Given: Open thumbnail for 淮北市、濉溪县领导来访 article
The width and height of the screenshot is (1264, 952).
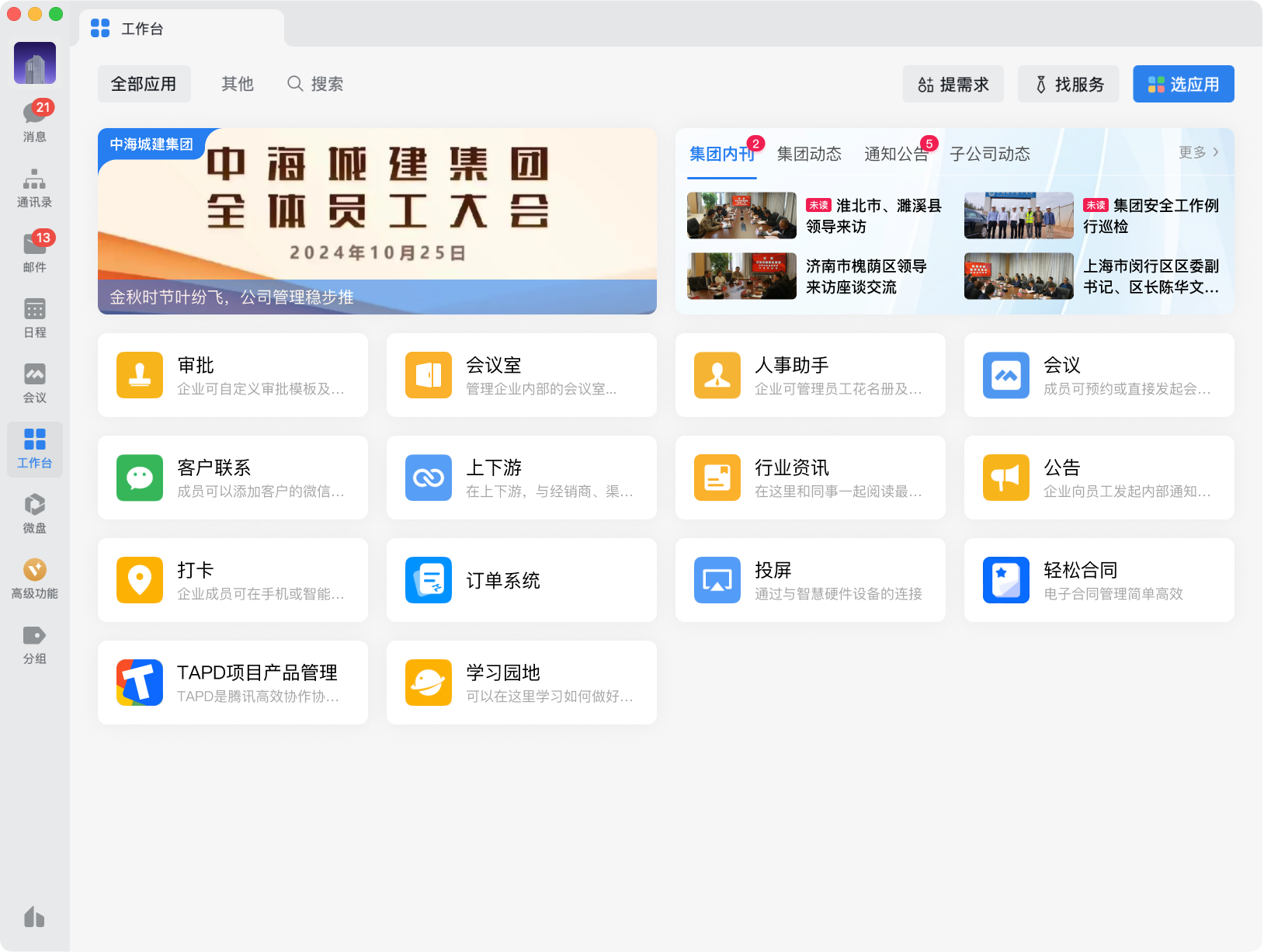Looking at the screenshot, I should pos(741,215).
